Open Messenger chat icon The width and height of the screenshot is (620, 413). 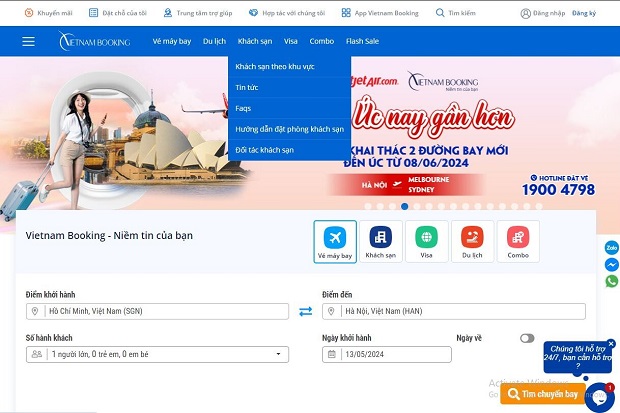611,264
